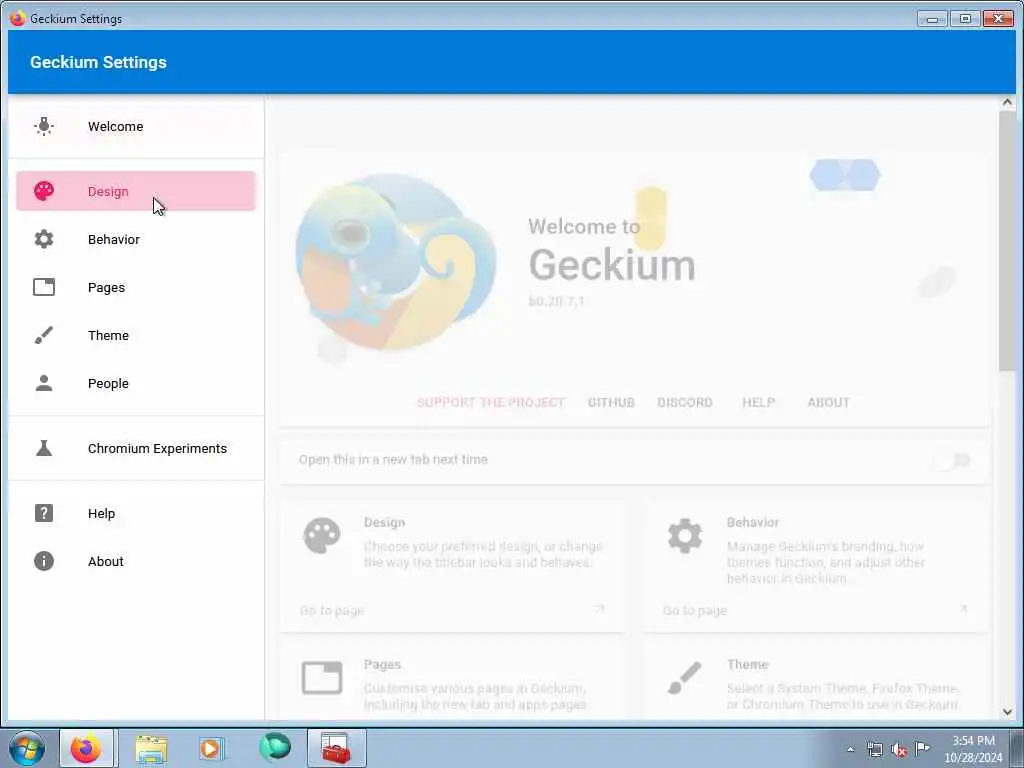Open Firefox from the taskbar
The image size is (1024, 768).
pyautogui.click(x=87, y=748)
